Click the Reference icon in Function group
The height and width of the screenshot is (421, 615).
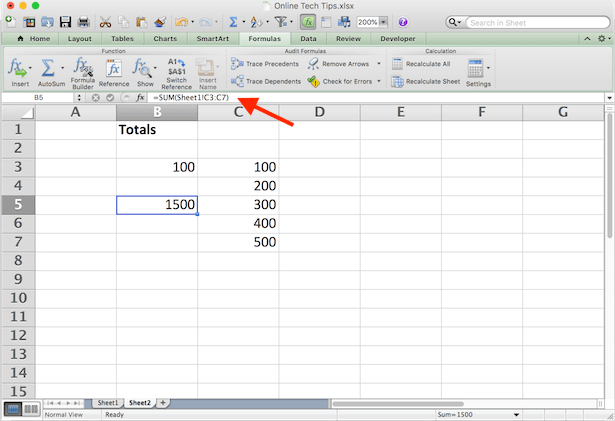tap(114, 70)
